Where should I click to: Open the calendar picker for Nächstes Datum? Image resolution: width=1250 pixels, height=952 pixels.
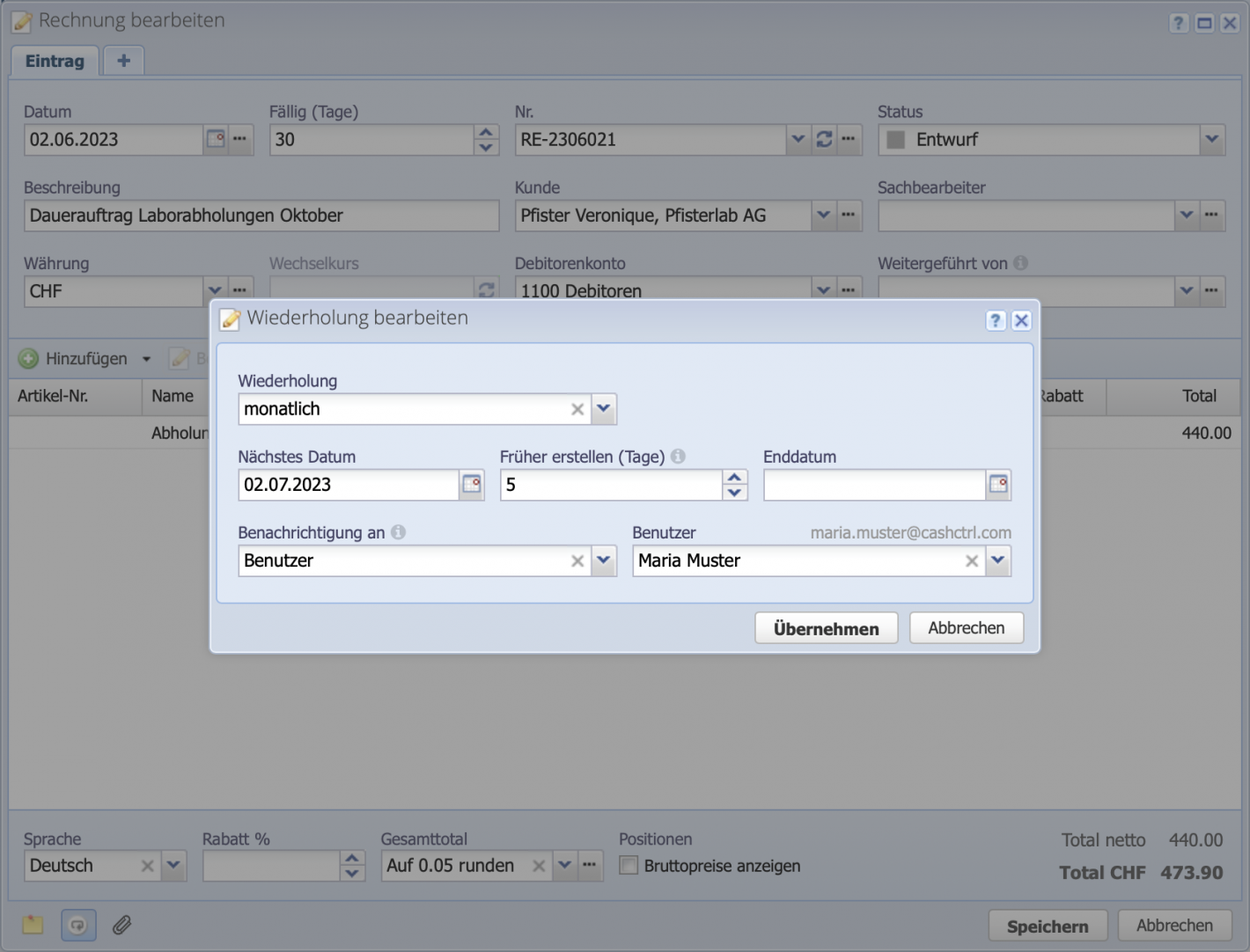click(x=472, y=485)
